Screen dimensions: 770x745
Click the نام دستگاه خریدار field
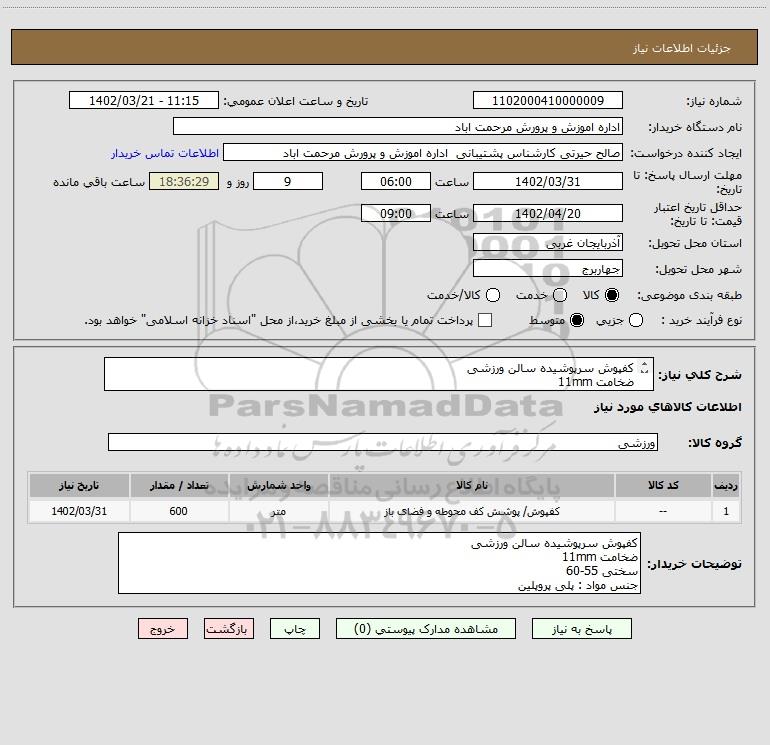pyautogui.click(x=398, y=126)
